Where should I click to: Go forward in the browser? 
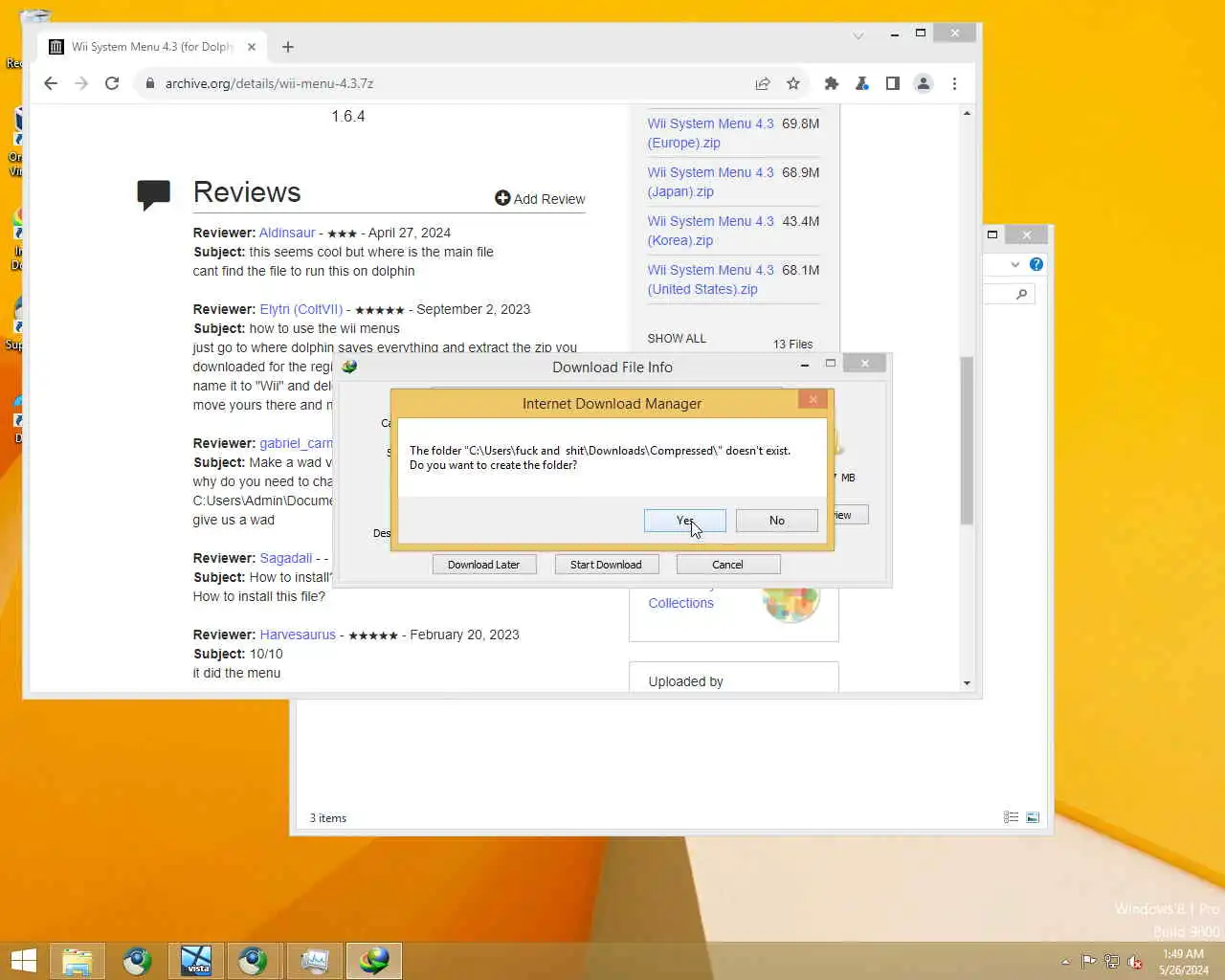point(81,83)
